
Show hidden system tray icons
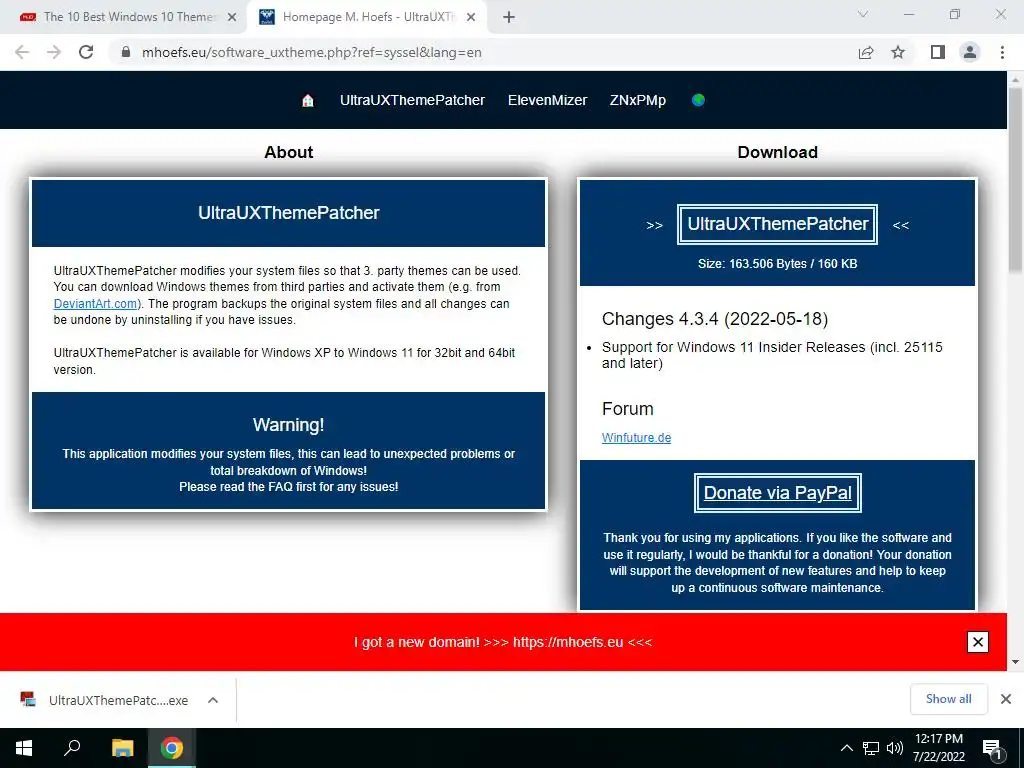pyautogui.click(x=846, y=748)
